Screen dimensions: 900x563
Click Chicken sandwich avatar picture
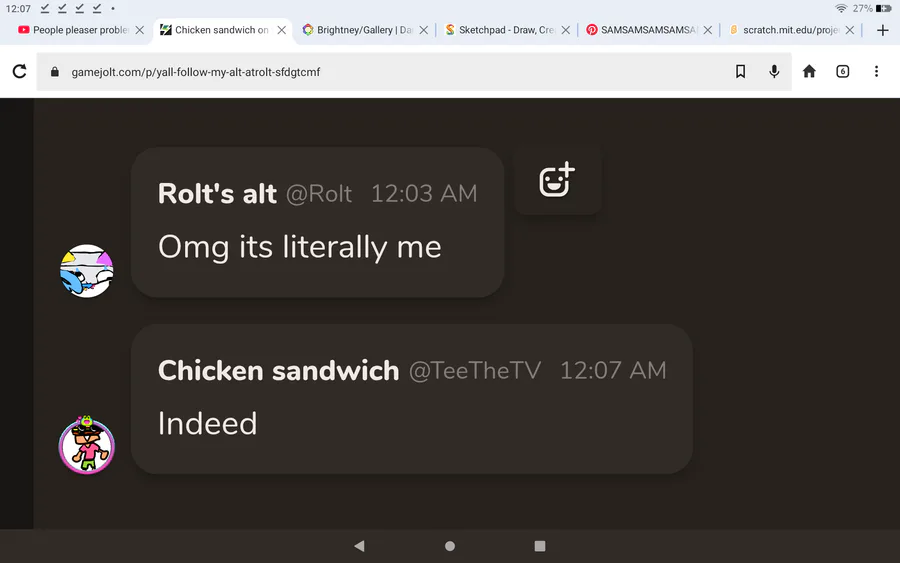87,445
